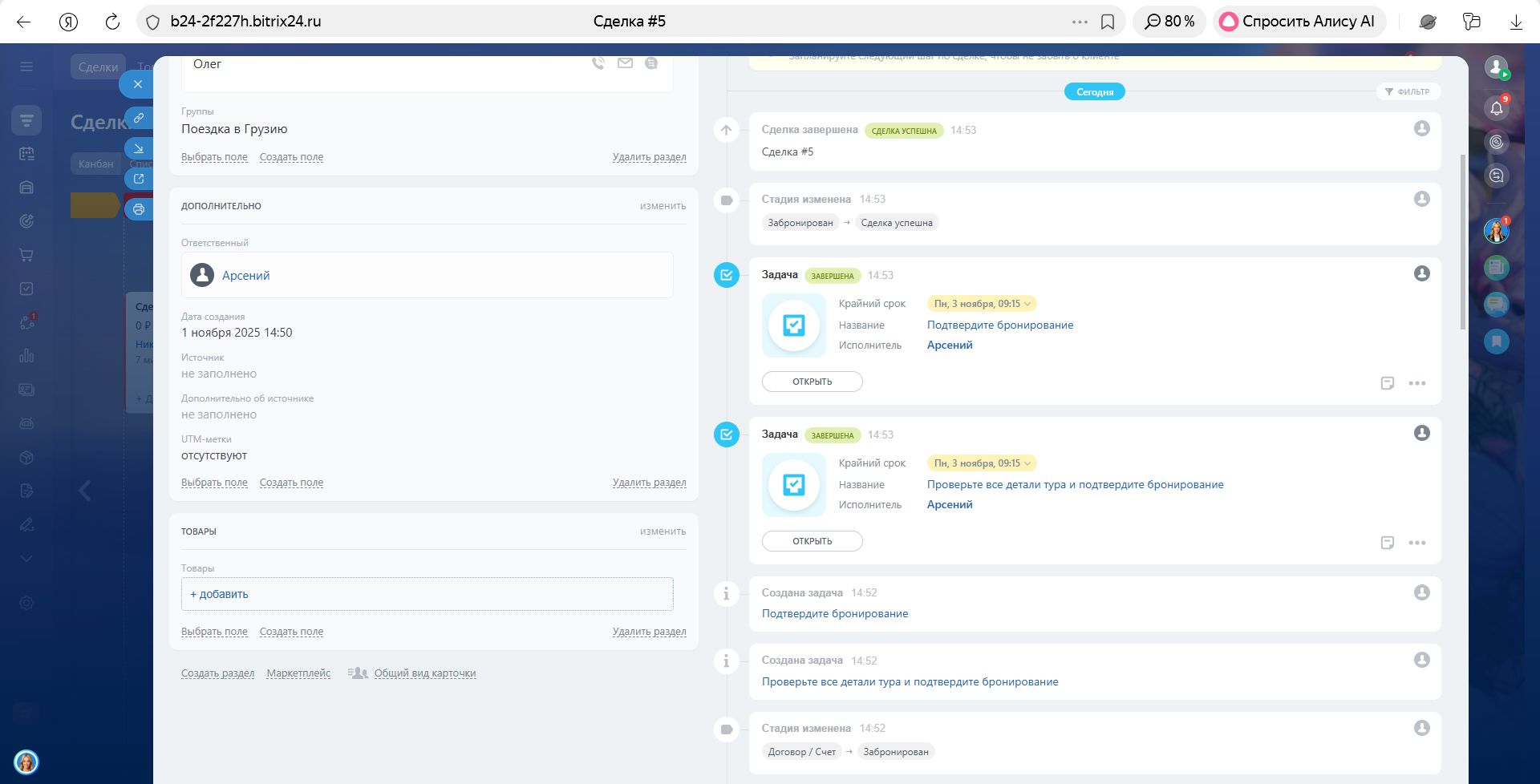Viewport: 1540px width, 784px height.
Task: Click 'Выбрать поле' in the ДОПОЛНИТЕЛЬНО section
Action: pos(214,483)
